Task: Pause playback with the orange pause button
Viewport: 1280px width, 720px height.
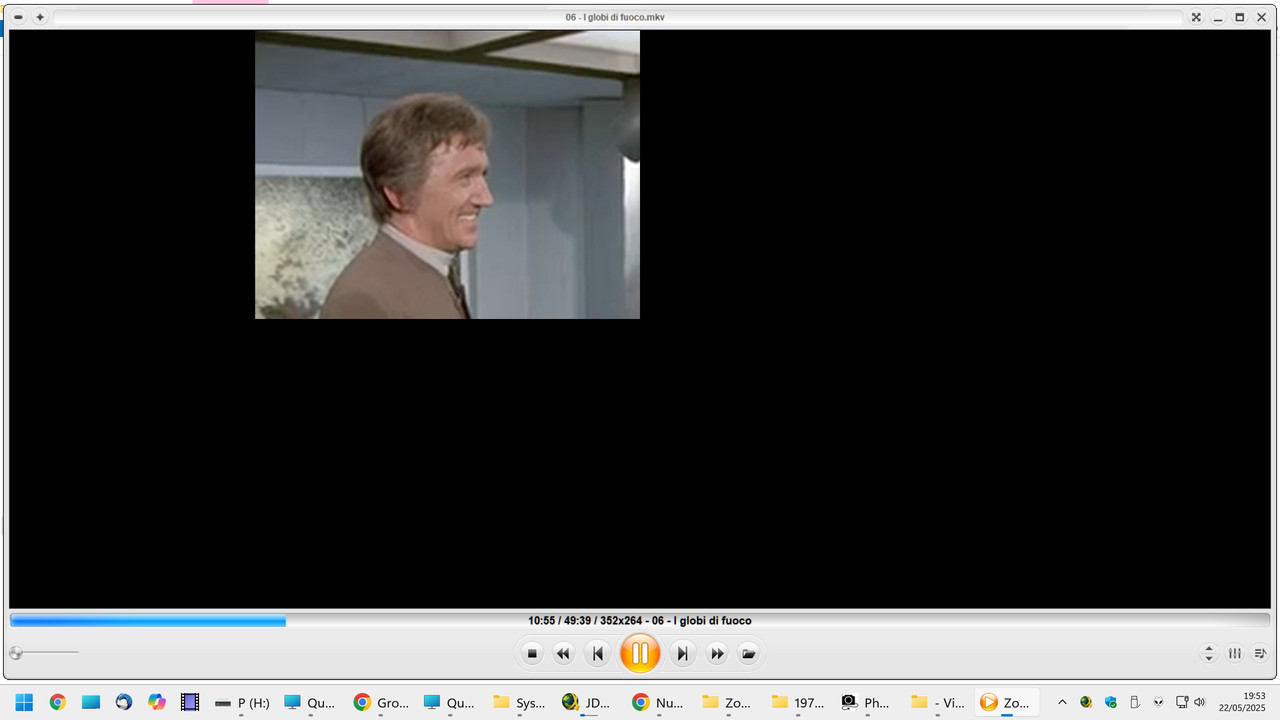Action: pos(640,654)
